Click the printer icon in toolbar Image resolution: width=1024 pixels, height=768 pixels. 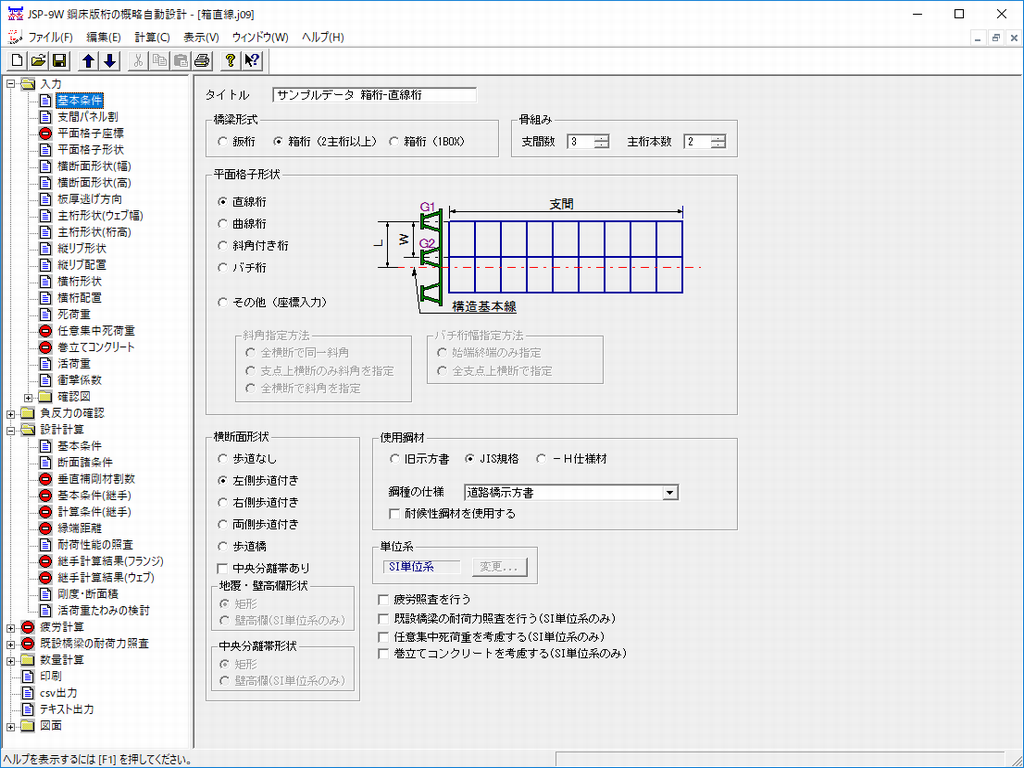pos(202,61)
